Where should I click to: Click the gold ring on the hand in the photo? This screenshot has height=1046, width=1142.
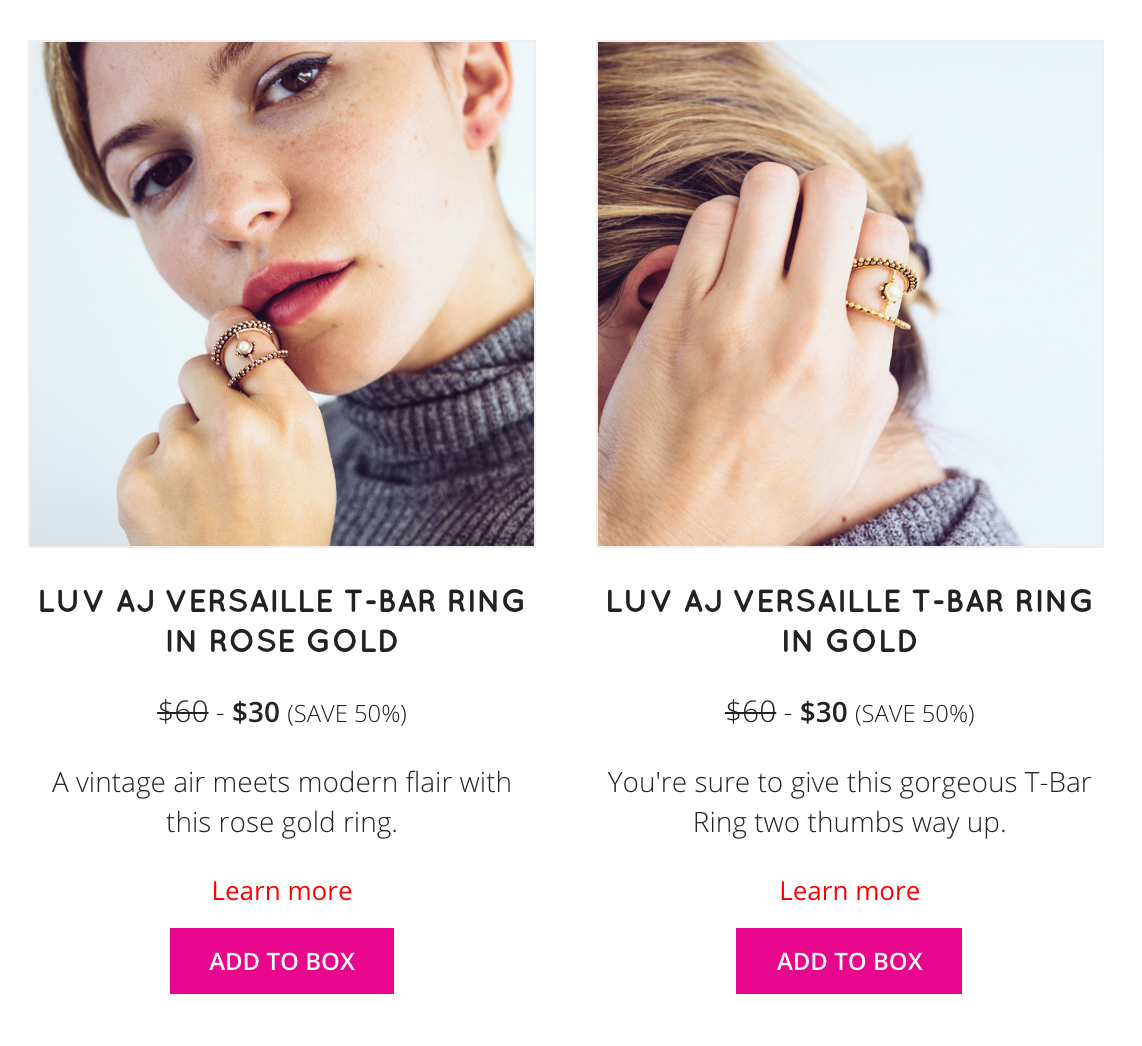click(x=883, y=293)
